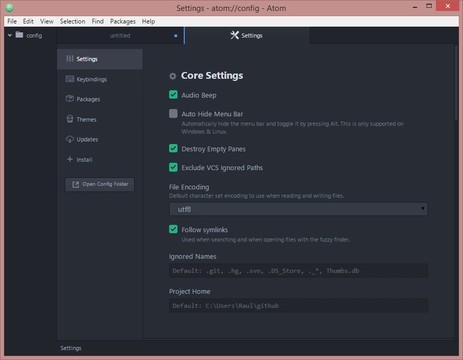The width and height of the screenshot is (463, 360).
Task: Open the Help menu
Action: pos(148,21)
